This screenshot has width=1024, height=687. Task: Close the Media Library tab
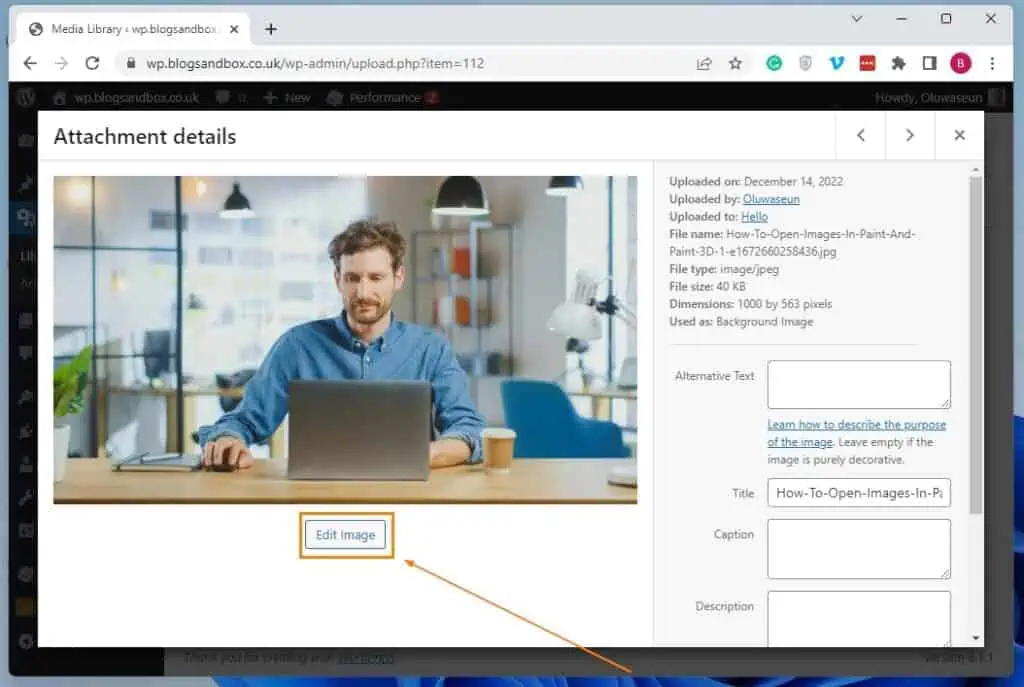click(234, 29)
